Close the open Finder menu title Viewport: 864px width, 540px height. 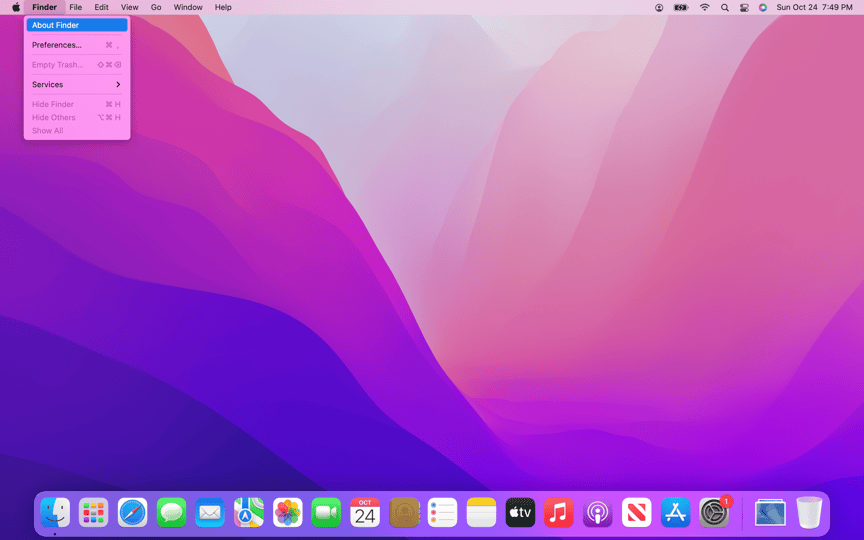(44, 7)
